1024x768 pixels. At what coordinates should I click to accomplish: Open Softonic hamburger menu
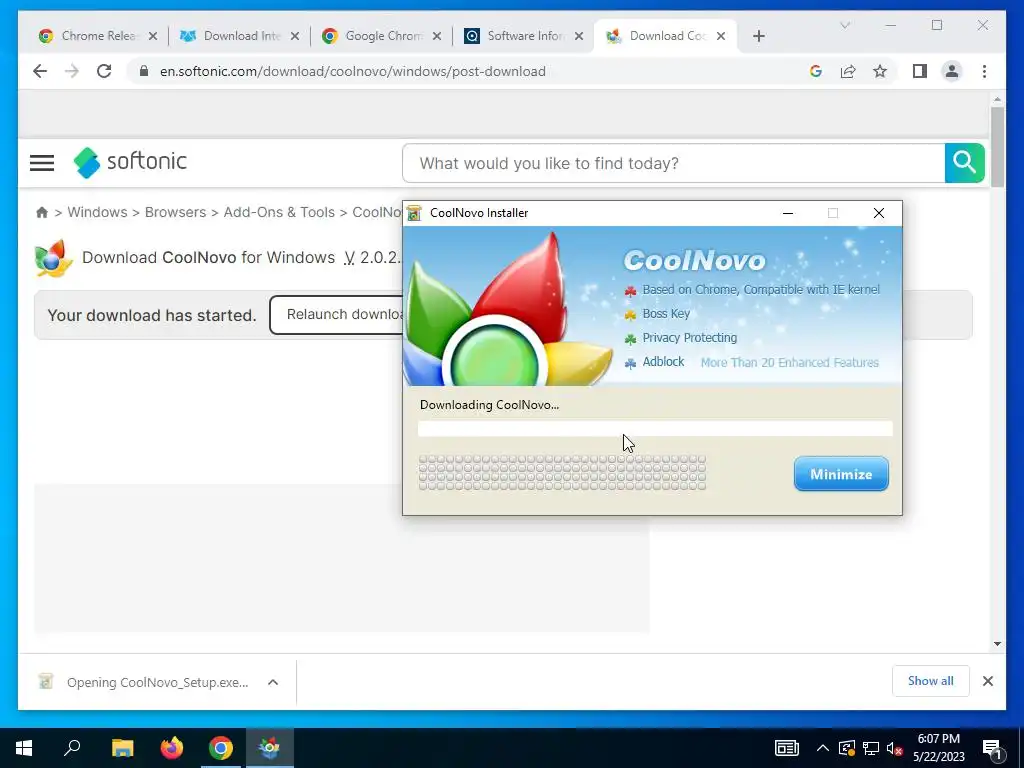42,163
